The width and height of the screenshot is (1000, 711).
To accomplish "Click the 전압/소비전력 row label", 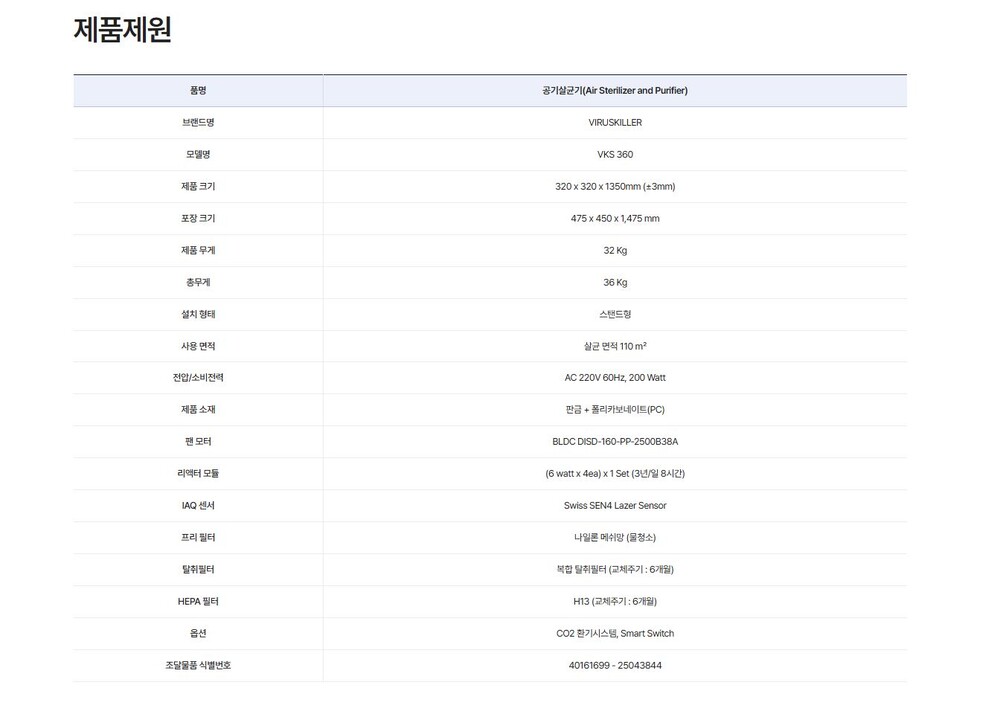I will pos(197,378).
